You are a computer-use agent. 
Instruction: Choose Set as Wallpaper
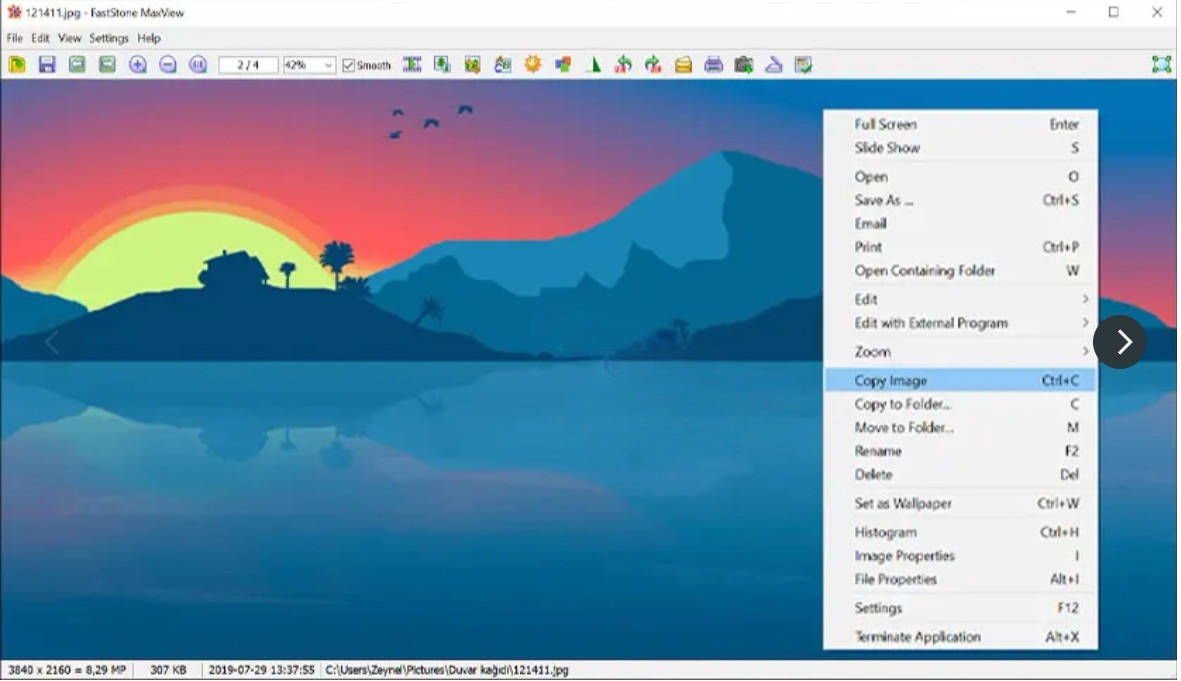click(960, 503)
